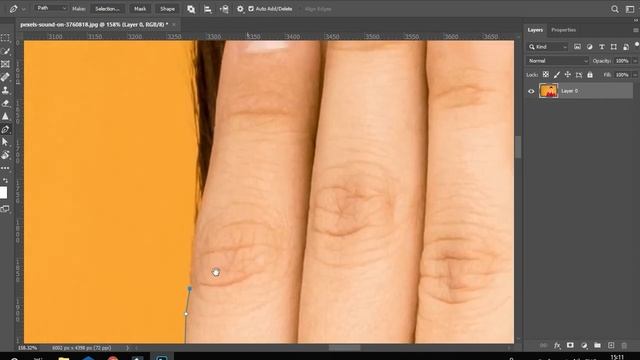Filter layers by type layers
The height and width of the screenshot is (360, 640).
[x=602, y=47]
